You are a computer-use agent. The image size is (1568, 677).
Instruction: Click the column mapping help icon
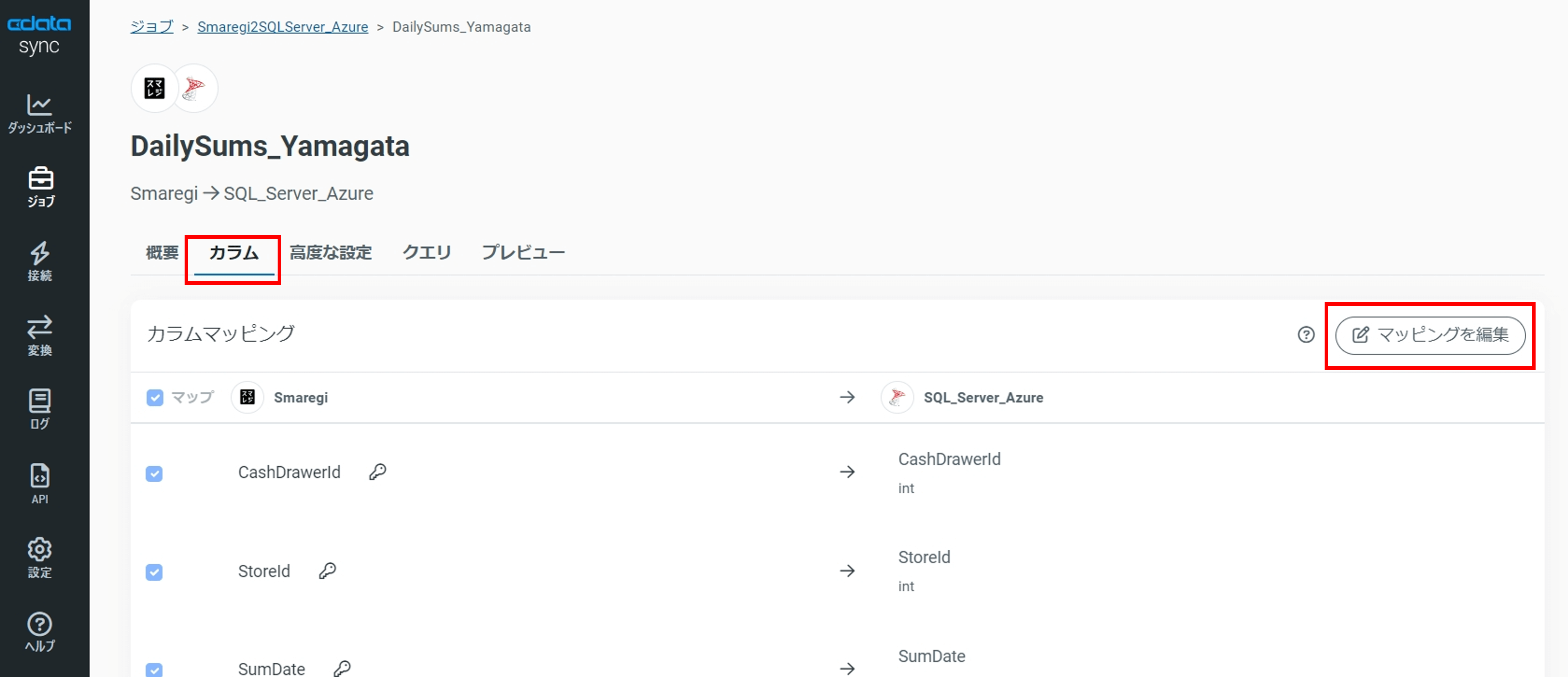(x=1306, y=335)
